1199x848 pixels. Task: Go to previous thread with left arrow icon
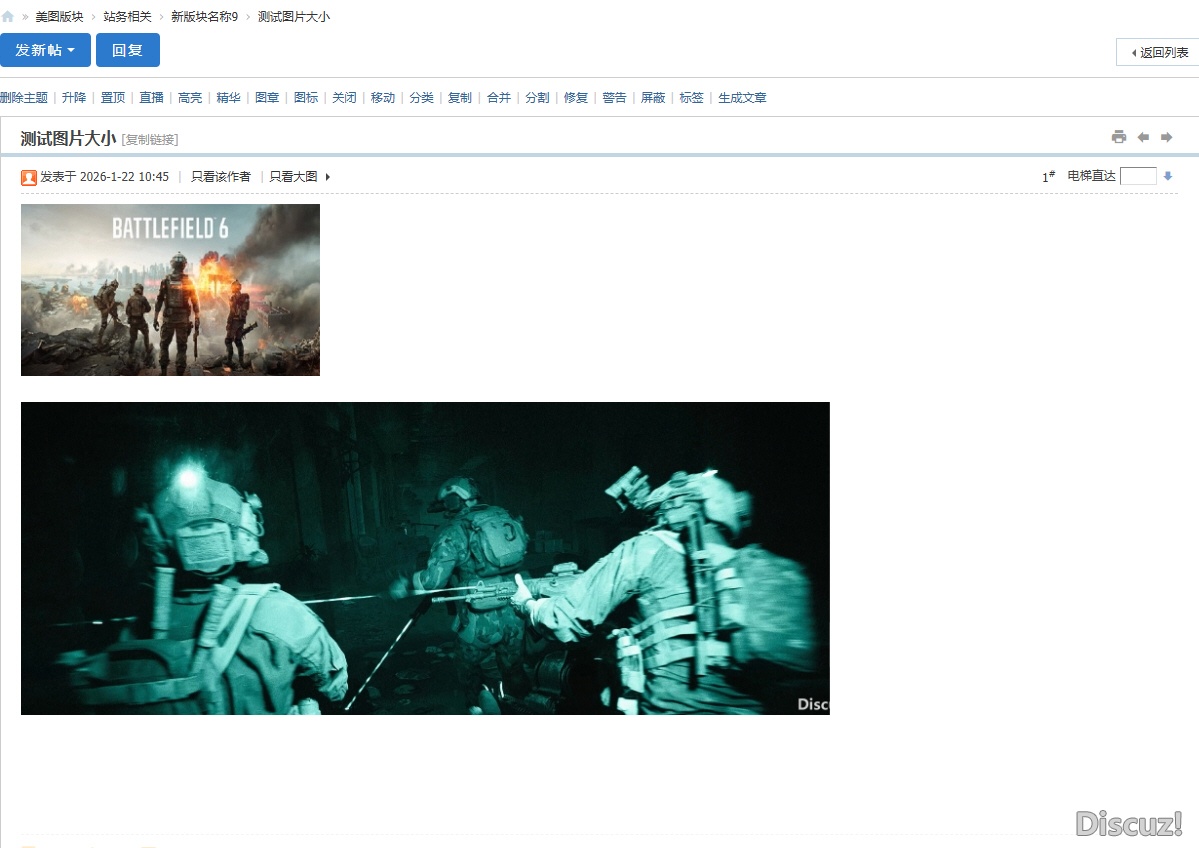[1143, 137]
